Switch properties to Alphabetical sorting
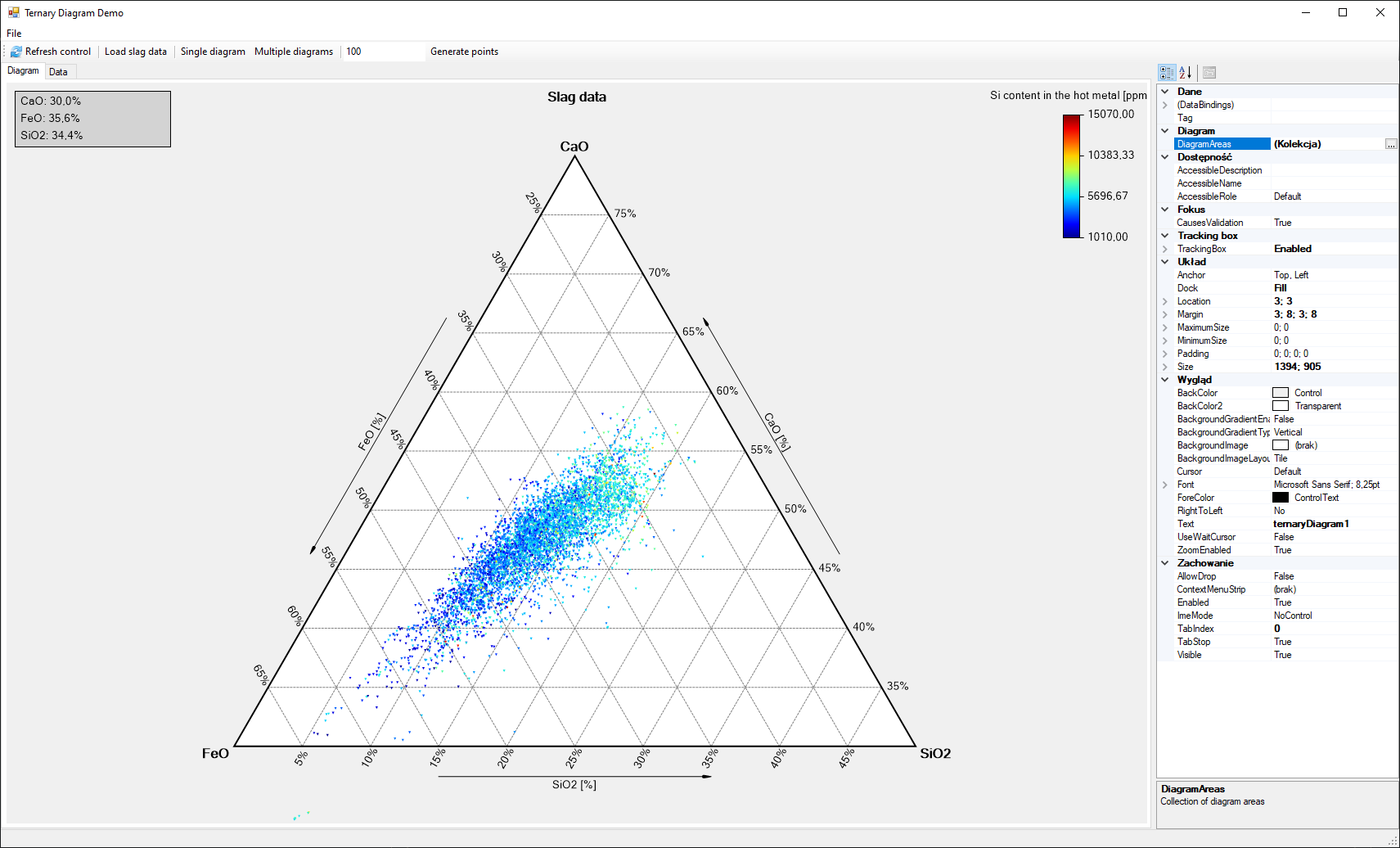Image resolution: width=1400 pixels, height=848 pixels. [1184, 72]
